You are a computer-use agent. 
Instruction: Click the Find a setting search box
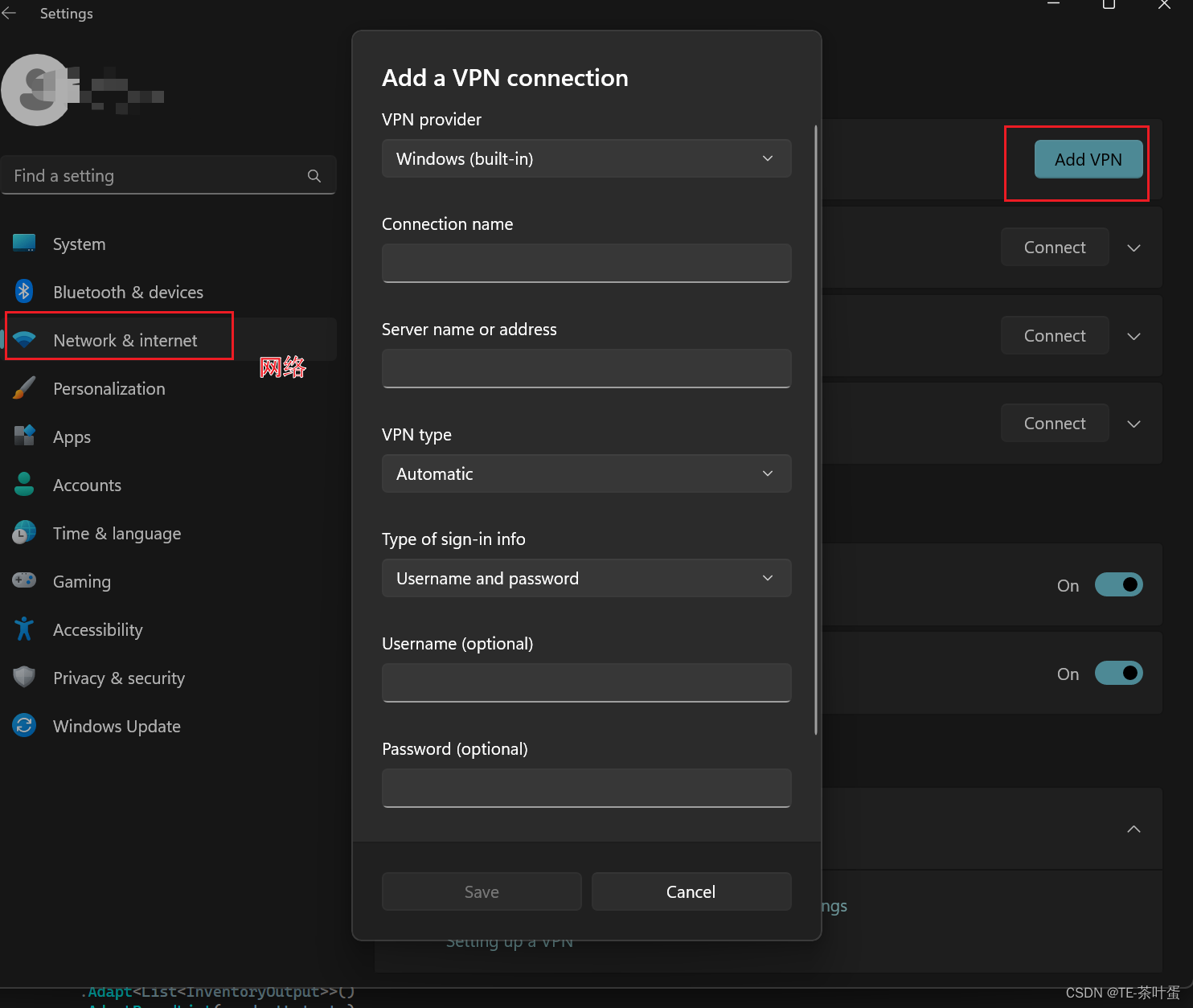(169, 175)
